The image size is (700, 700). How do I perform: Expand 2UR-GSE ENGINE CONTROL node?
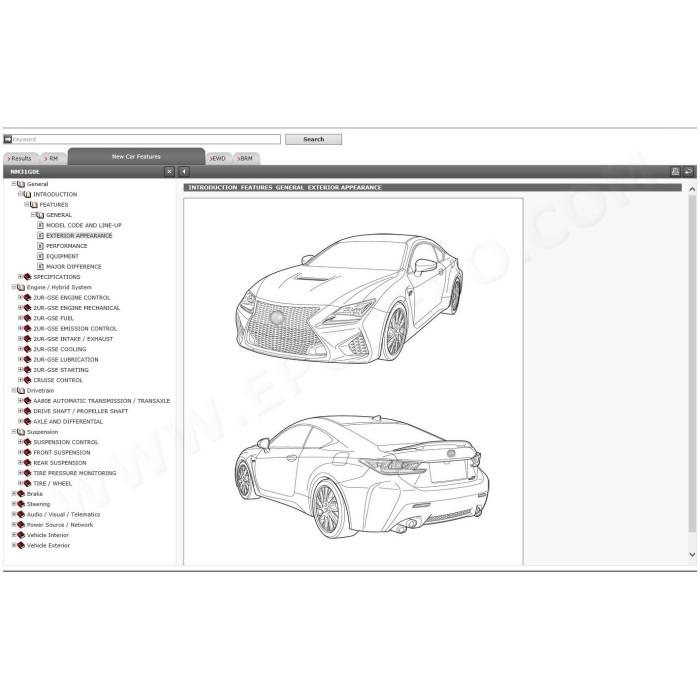pyautogui.click(x=20, y=297)
